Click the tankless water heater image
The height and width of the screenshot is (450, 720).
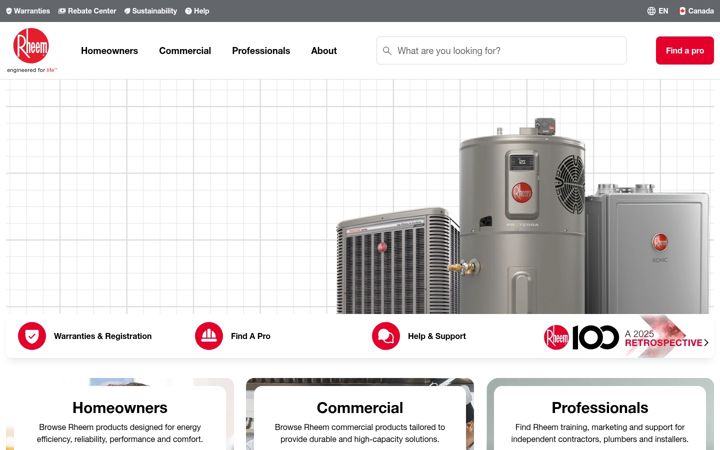click(x=647, y=250)
